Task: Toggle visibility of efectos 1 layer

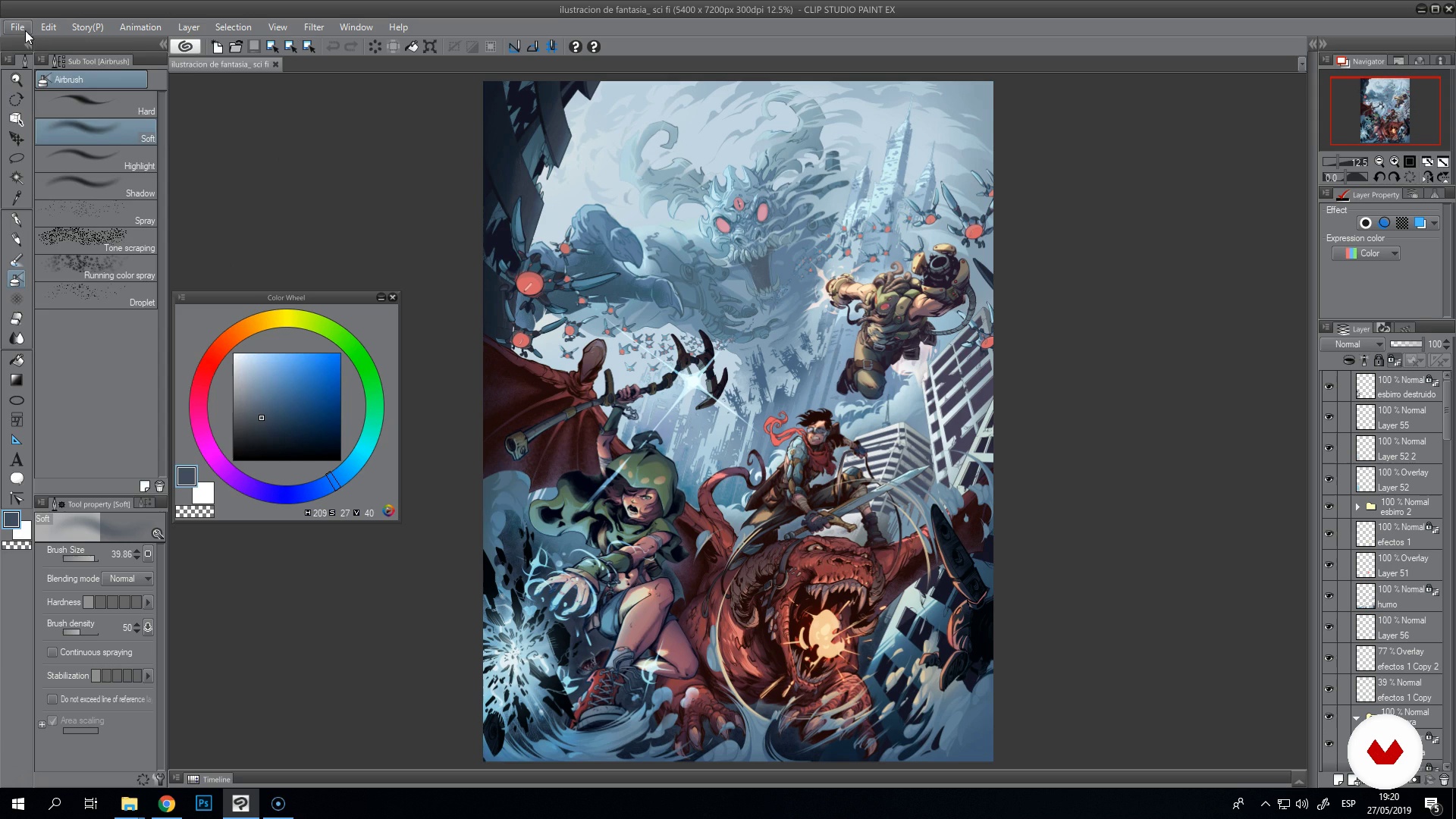Action: tap(1329, 534)
